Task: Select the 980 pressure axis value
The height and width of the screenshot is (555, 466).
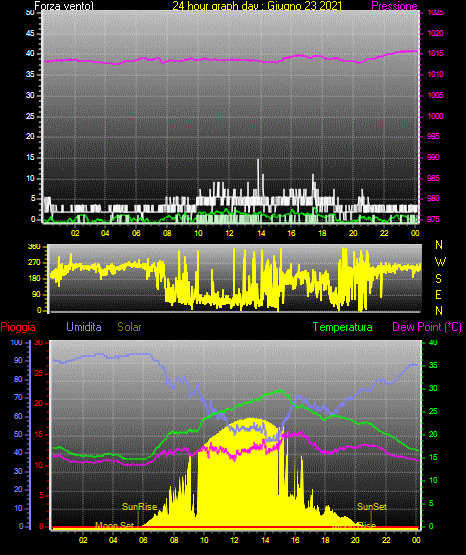Action: 433,198
